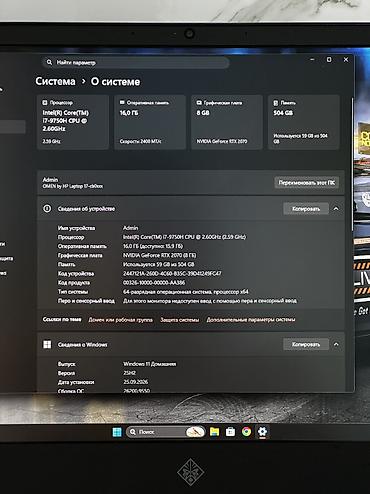Open 'Домен или рабочая группа' link
Screen dimensions: 370x494
pos(120,320)
